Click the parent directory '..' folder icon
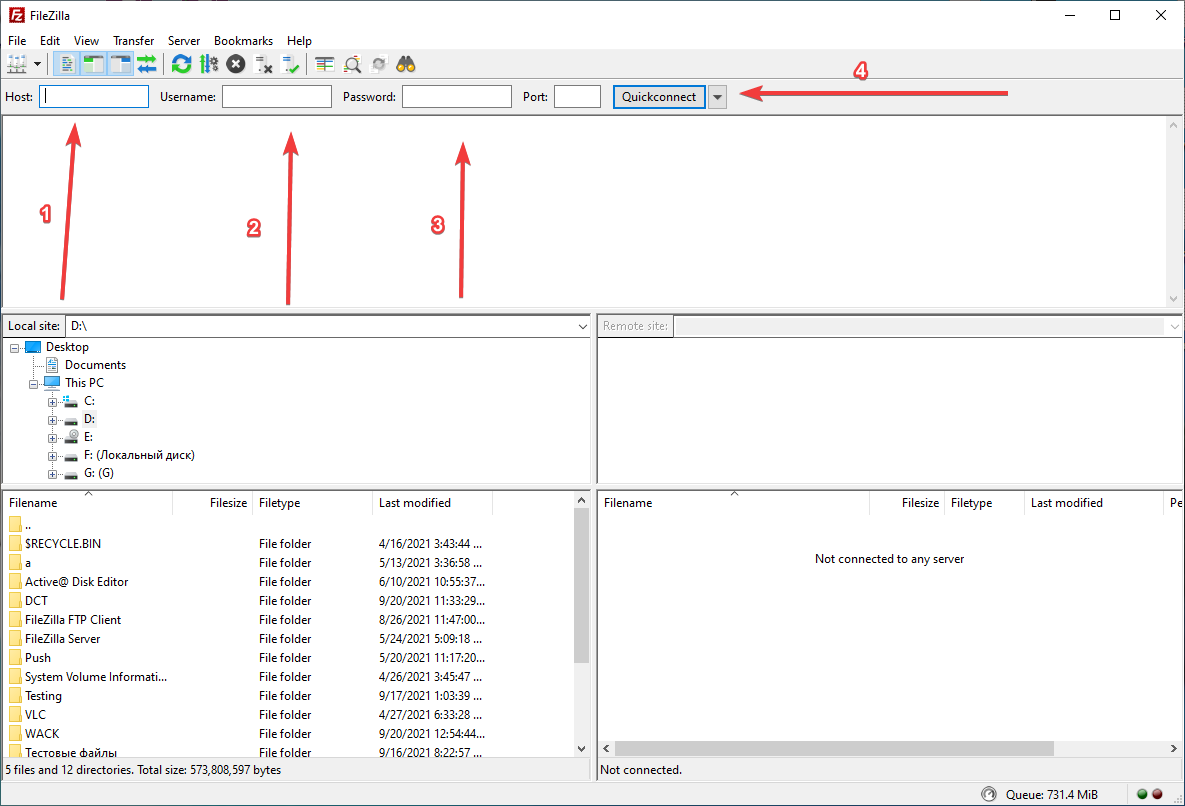Viewport: 1185px width, 806px height. pyautogui.click(x=15, y=524)
